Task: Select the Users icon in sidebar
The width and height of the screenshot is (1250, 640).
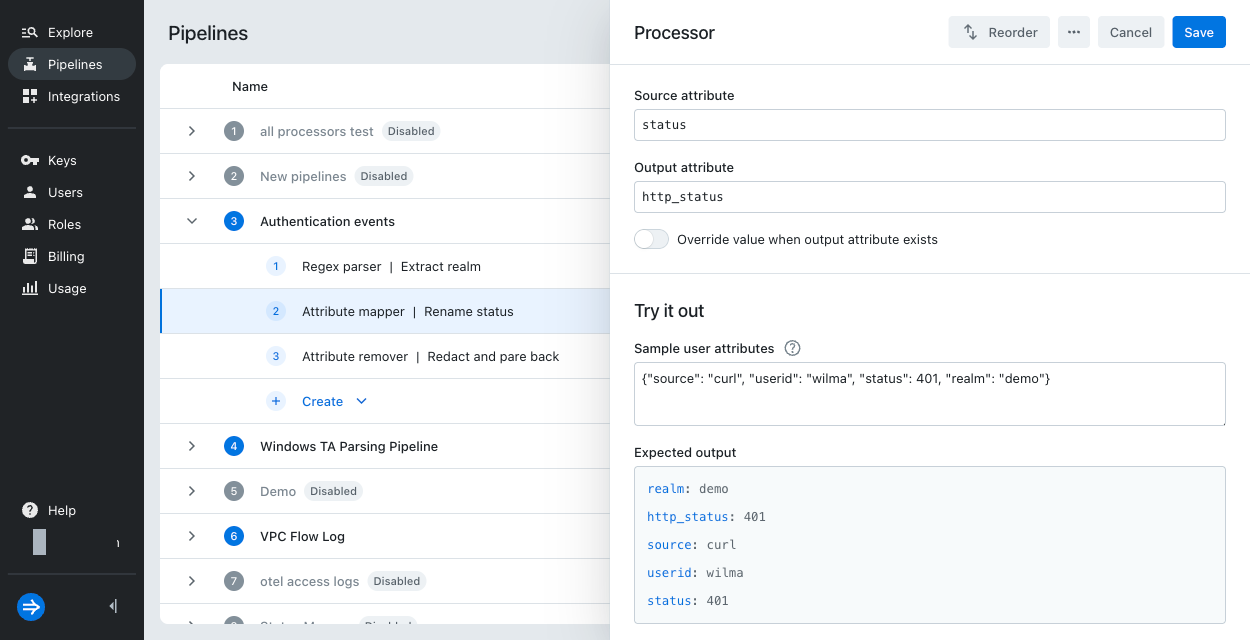Action: coord(30,192)
